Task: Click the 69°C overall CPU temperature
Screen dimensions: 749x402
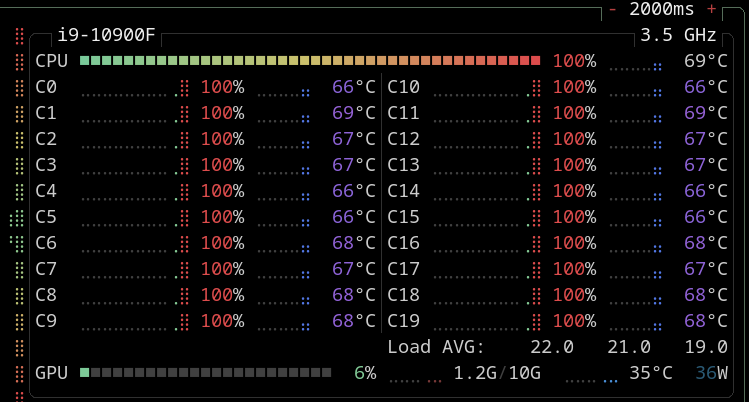Action: click(705, 61)
